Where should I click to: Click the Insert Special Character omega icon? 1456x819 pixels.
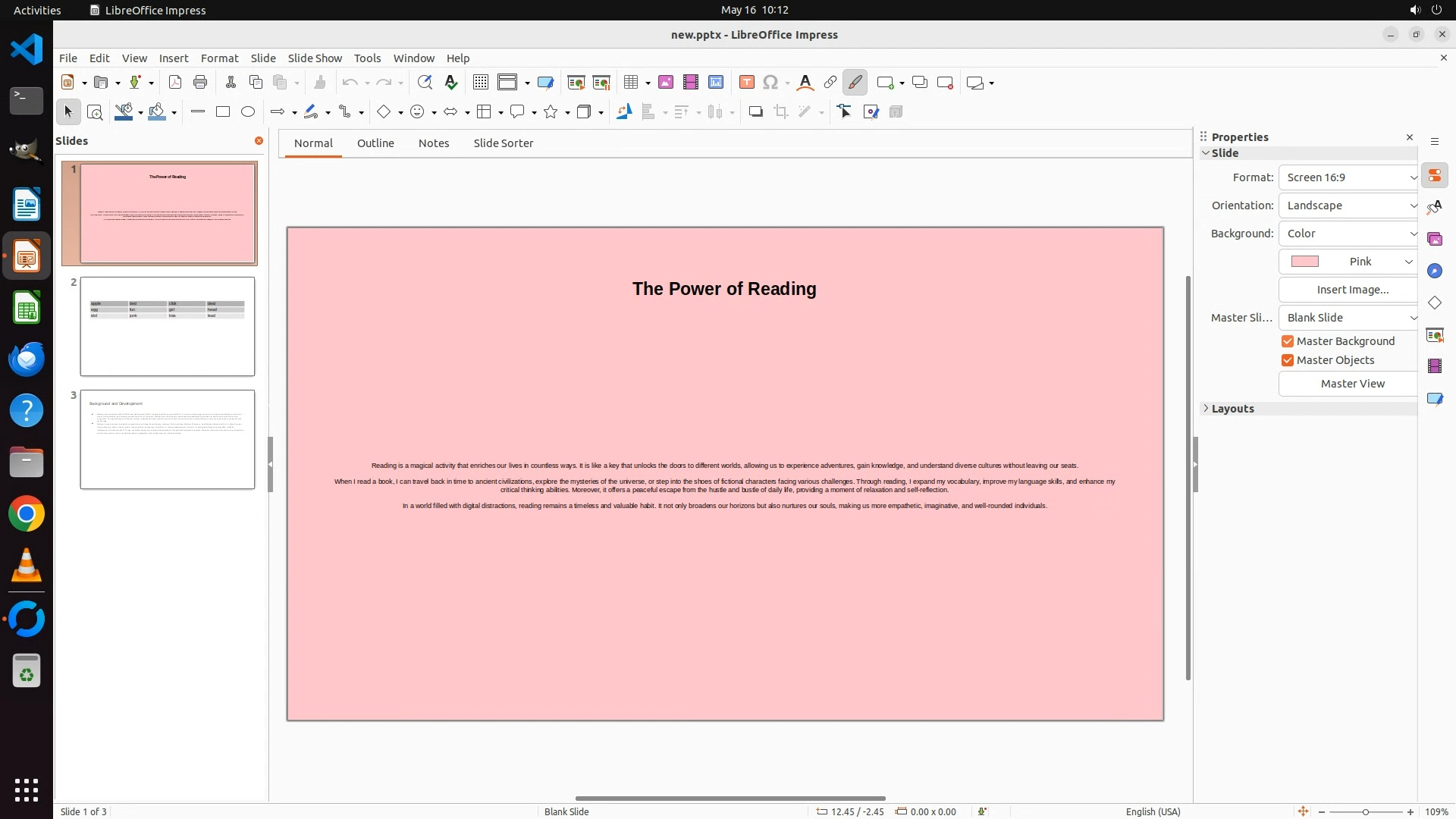(770, 83)
